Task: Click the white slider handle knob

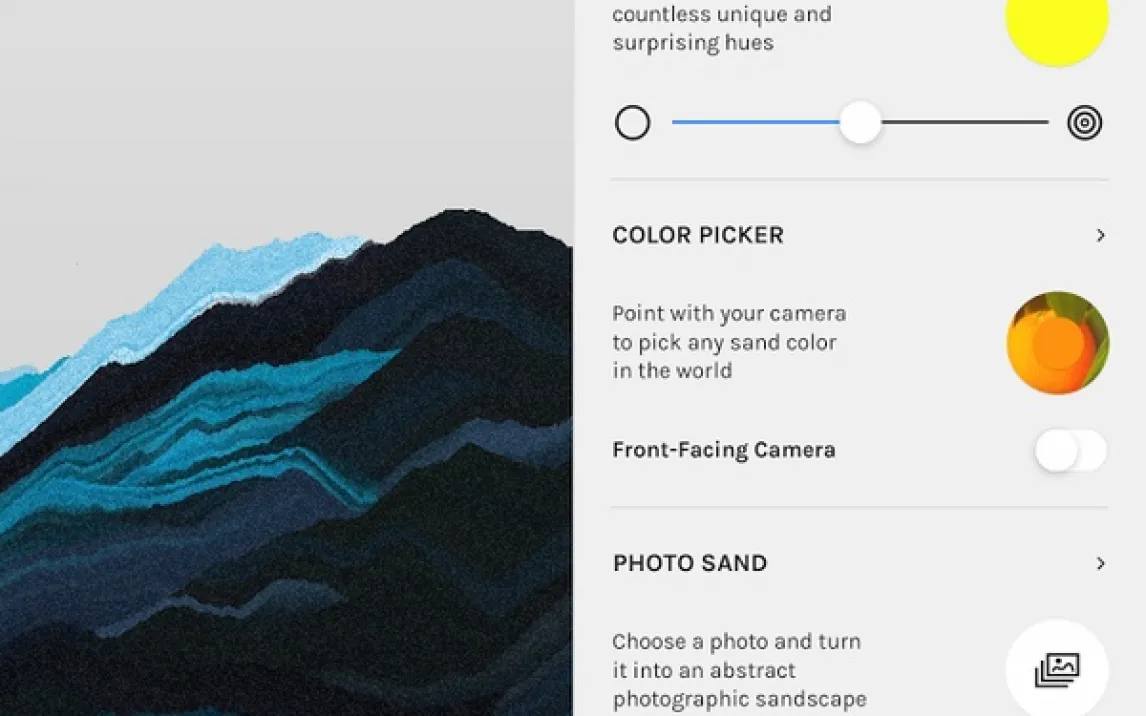Action: [x=860, y=123]
